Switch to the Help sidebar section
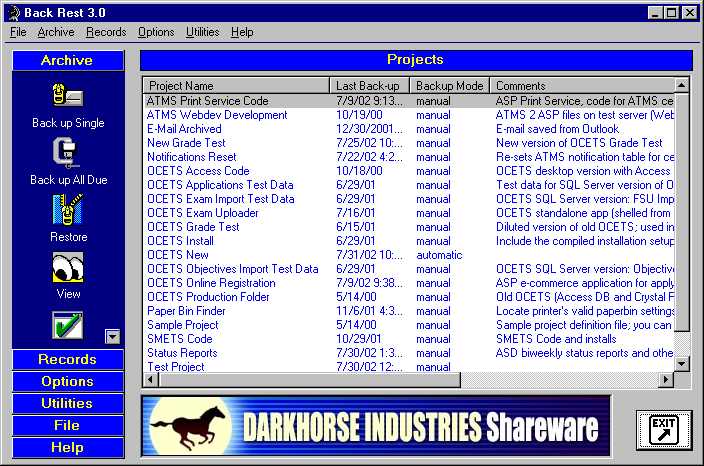The image size is (704, 466). [x=68, y=448]
